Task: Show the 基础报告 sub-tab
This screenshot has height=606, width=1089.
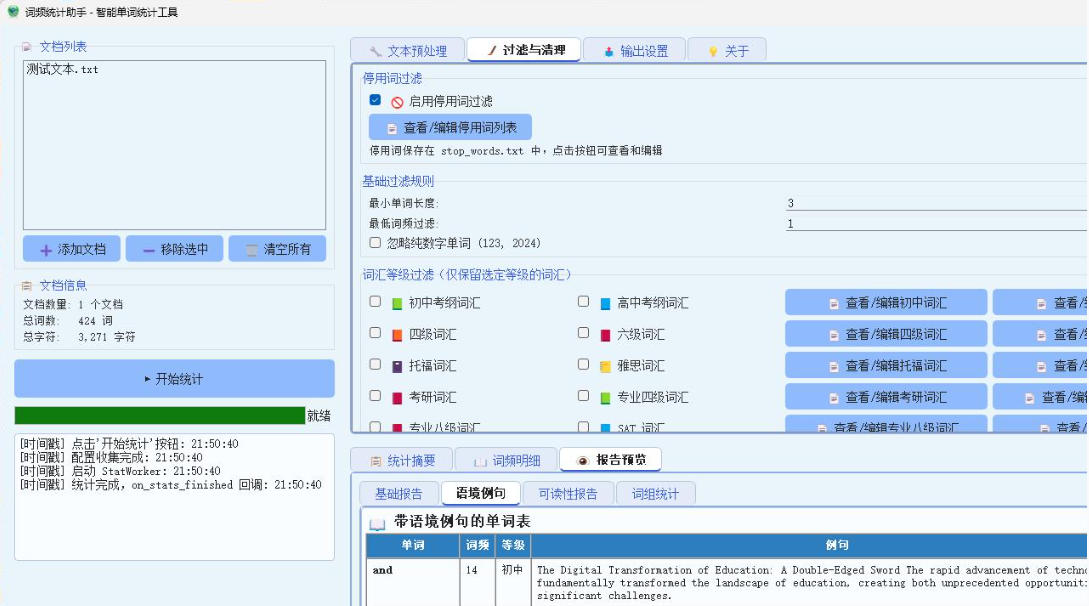Action: point(399,494)
